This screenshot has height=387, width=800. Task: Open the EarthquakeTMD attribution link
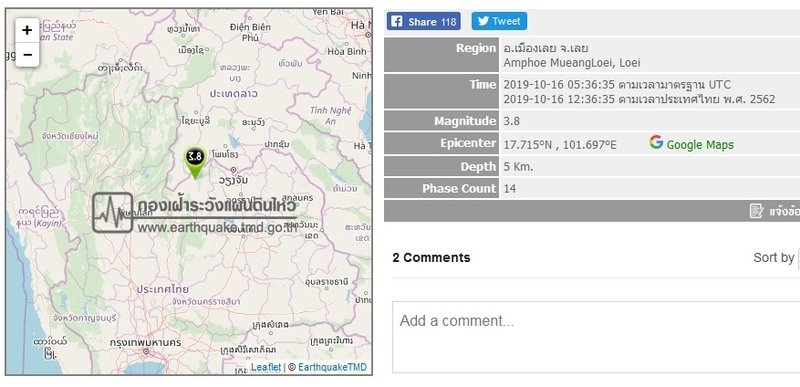[x=332, y=367]
